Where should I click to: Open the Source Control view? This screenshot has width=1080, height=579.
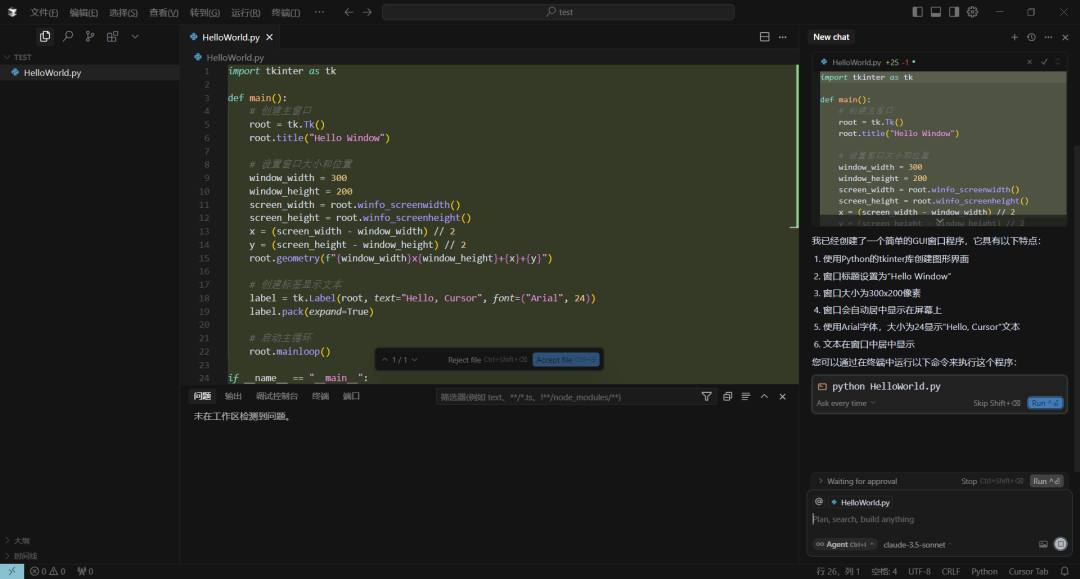pyautogui.click(x=90, y=36)
